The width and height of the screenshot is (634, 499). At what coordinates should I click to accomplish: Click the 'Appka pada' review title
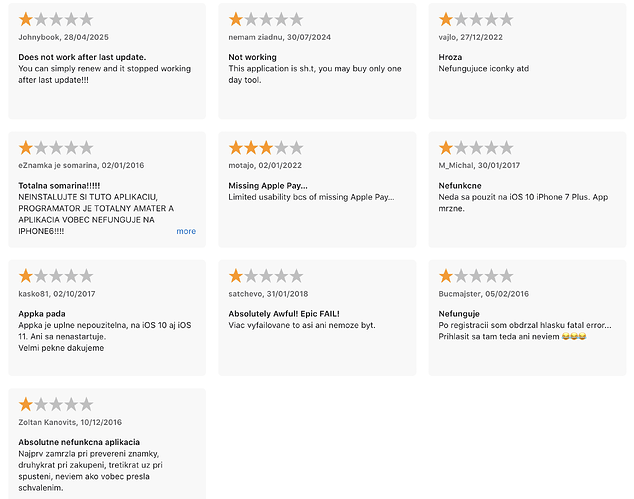(x=42, y=314)
